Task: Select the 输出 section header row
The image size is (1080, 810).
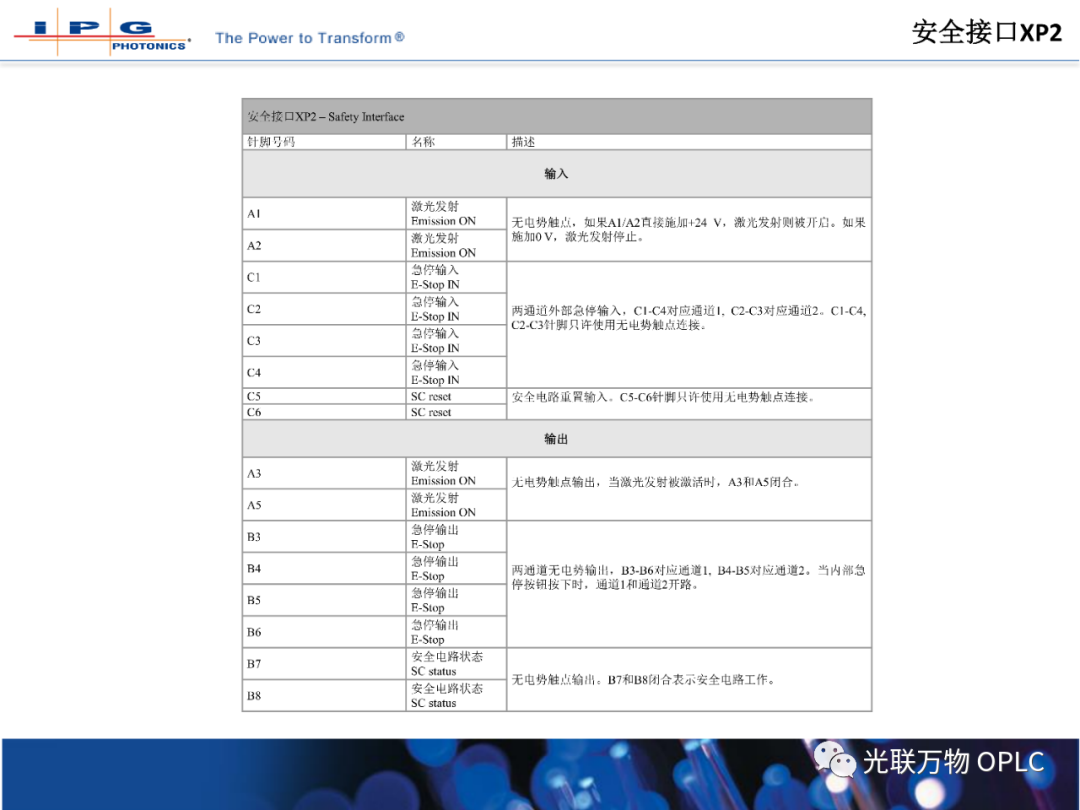Action: 556,439
